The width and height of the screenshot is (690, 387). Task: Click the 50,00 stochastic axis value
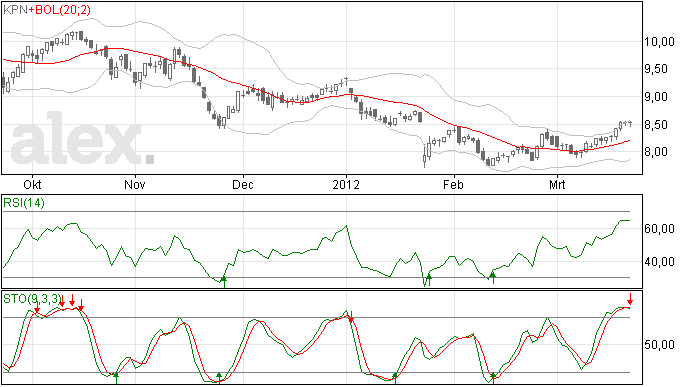pos(660,344)
